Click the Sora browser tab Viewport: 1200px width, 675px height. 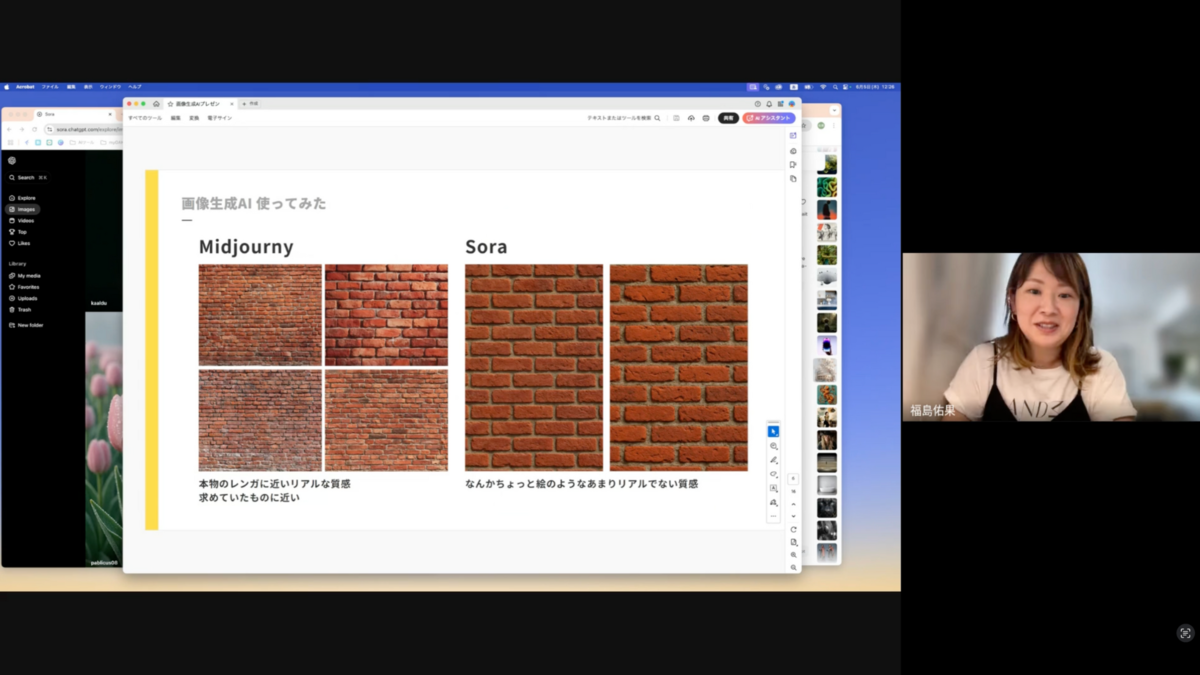click(x=72, y=114)
